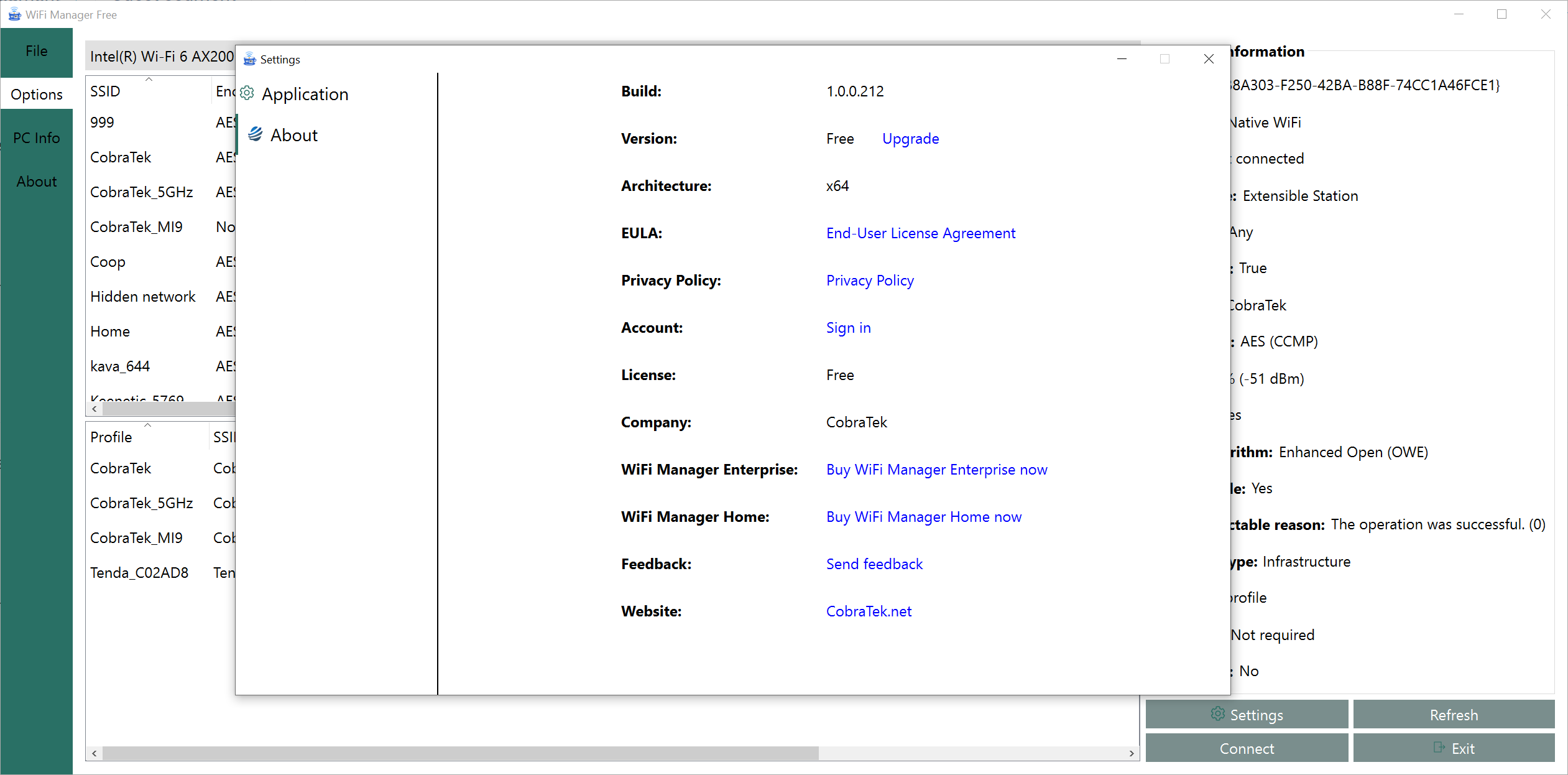Image resolution: width=1568 pixels, height=775 pixels.
Task: Maximize the WiFi Manager Free main window
Action: [1502, 14]
